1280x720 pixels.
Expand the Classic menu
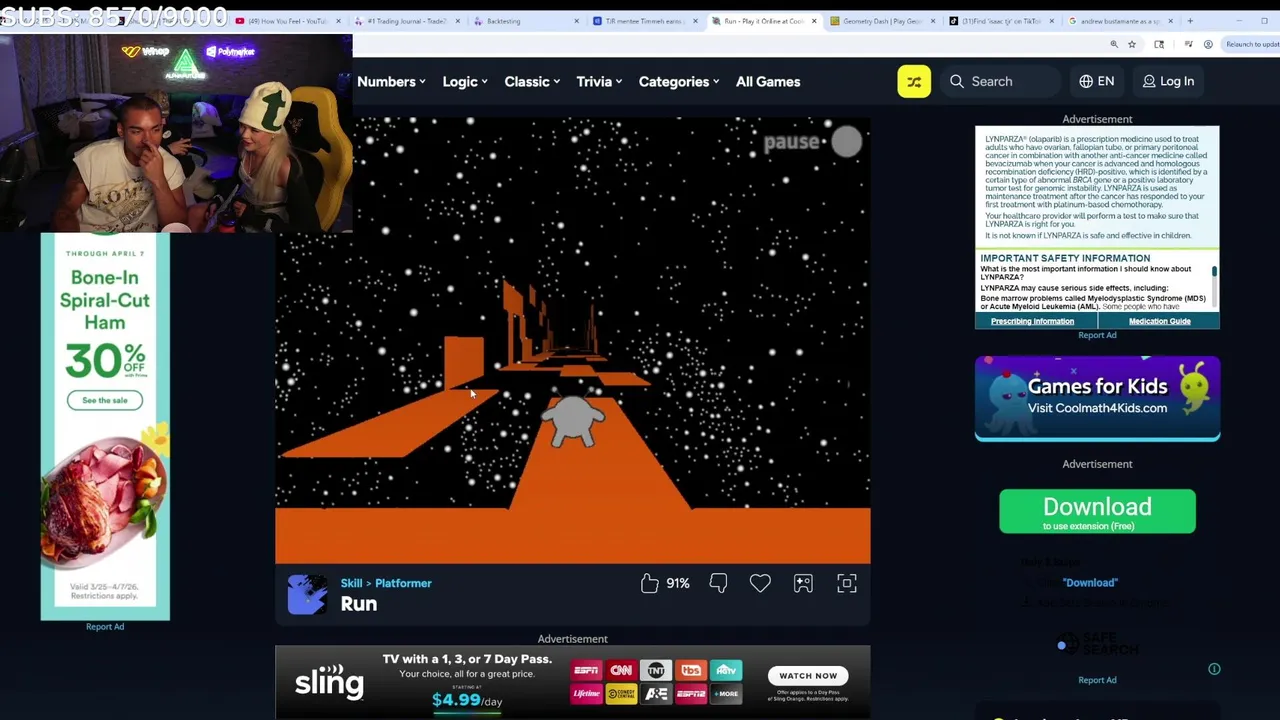[532, 82]
